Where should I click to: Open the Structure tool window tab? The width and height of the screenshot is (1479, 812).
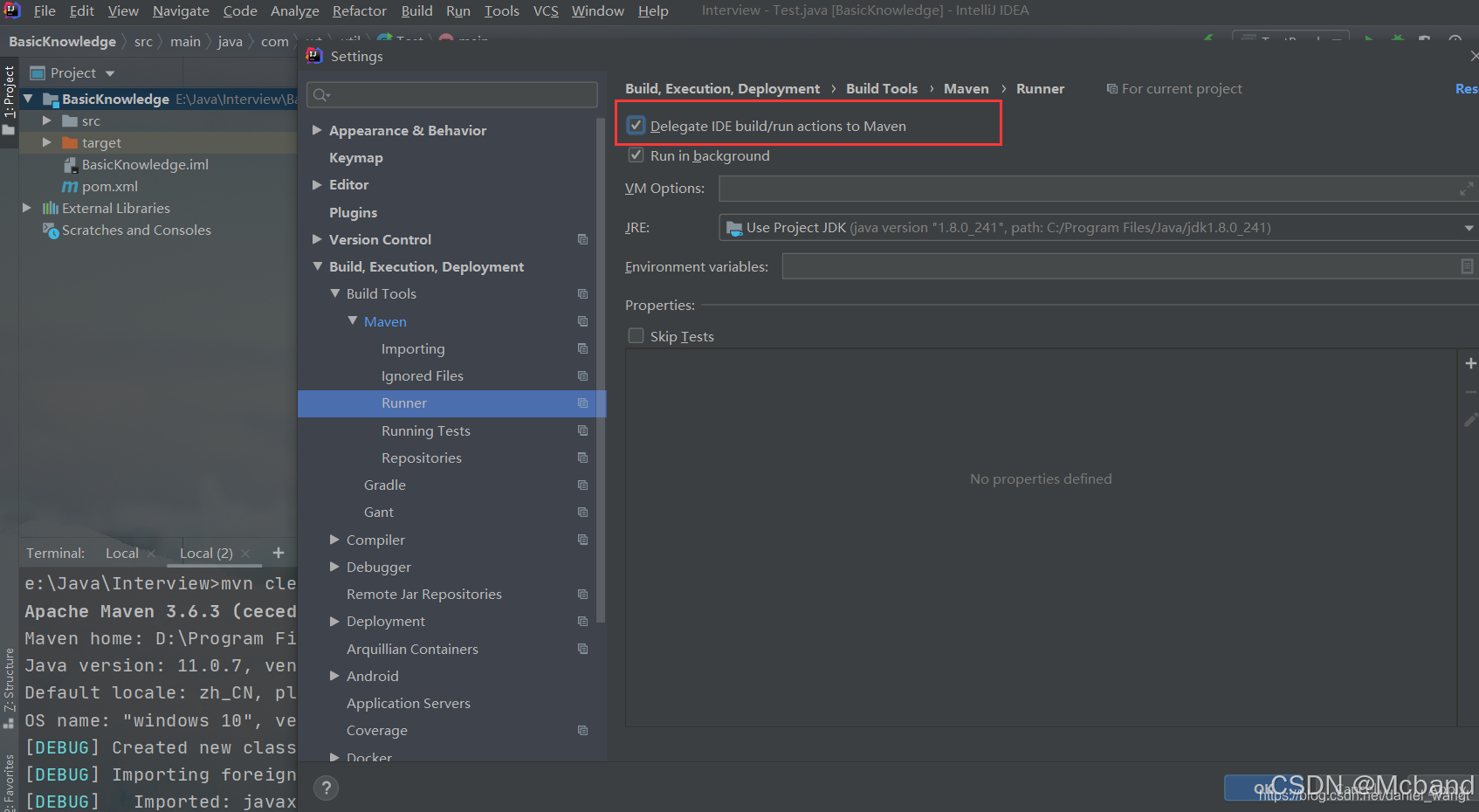(x=9, y=679)
